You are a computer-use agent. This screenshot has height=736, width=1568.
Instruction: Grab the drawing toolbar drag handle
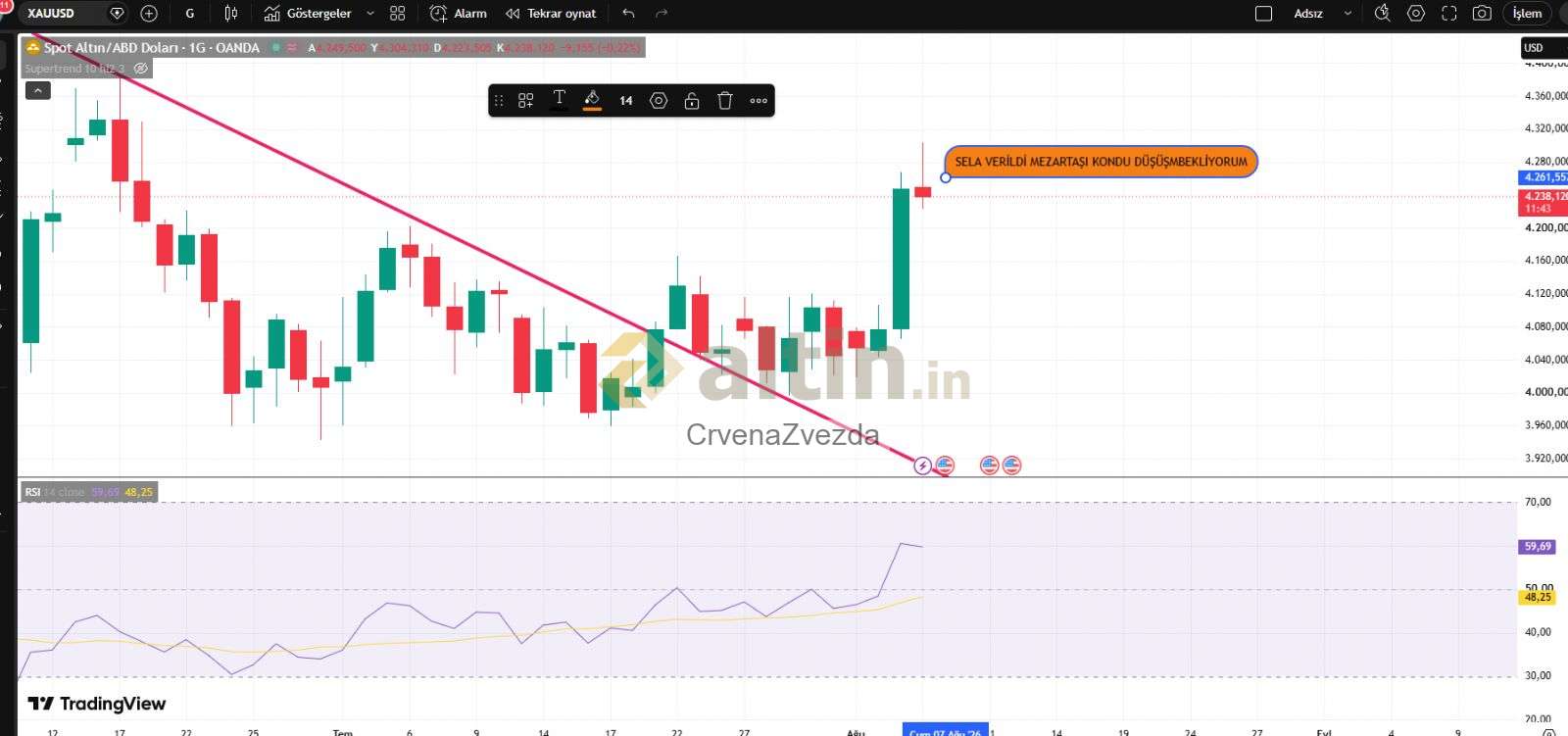tap(499, 101)
